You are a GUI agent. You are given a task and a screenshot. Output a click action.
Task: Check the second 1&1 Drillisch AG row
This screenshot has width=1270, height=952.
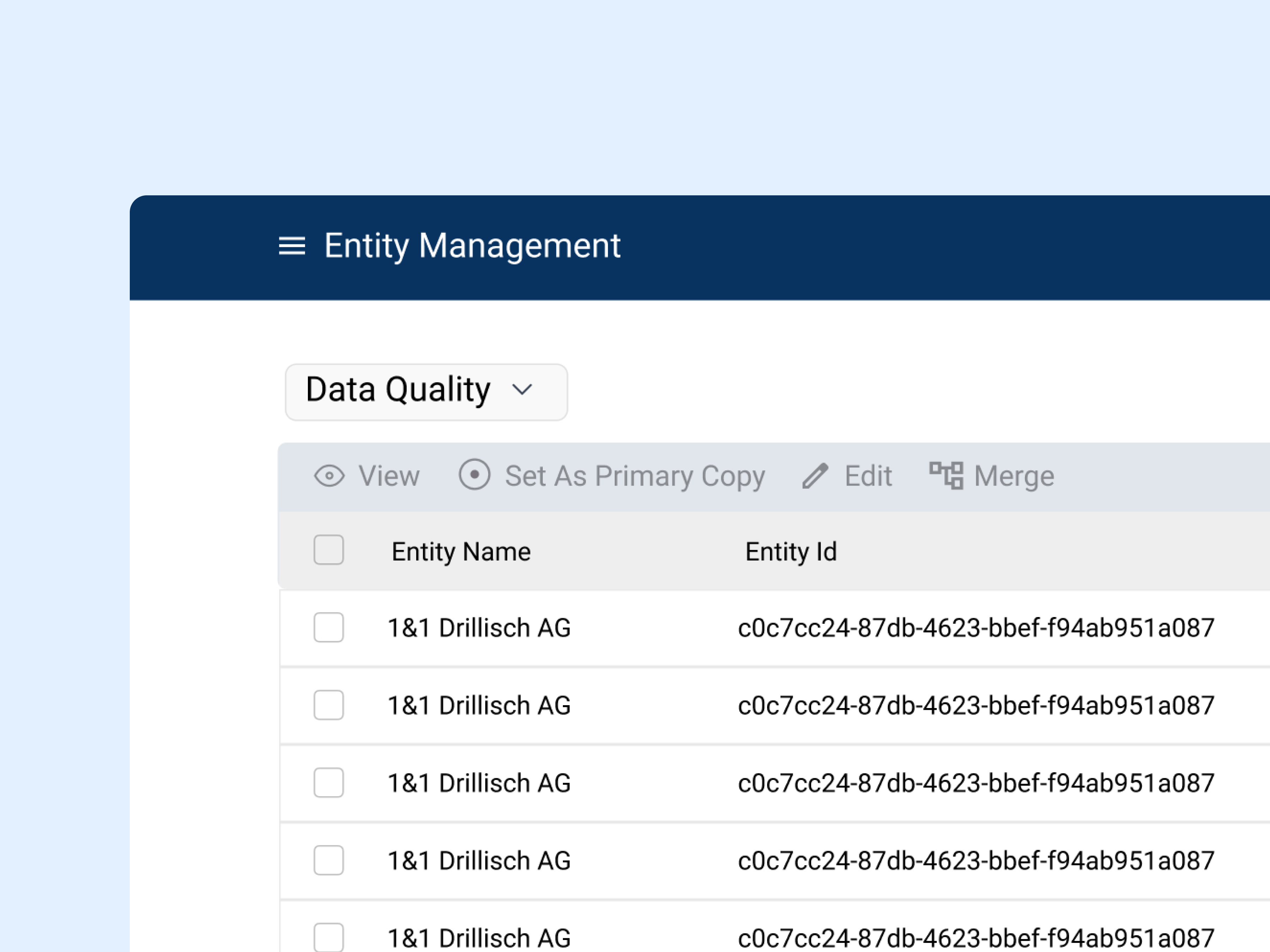328,705
